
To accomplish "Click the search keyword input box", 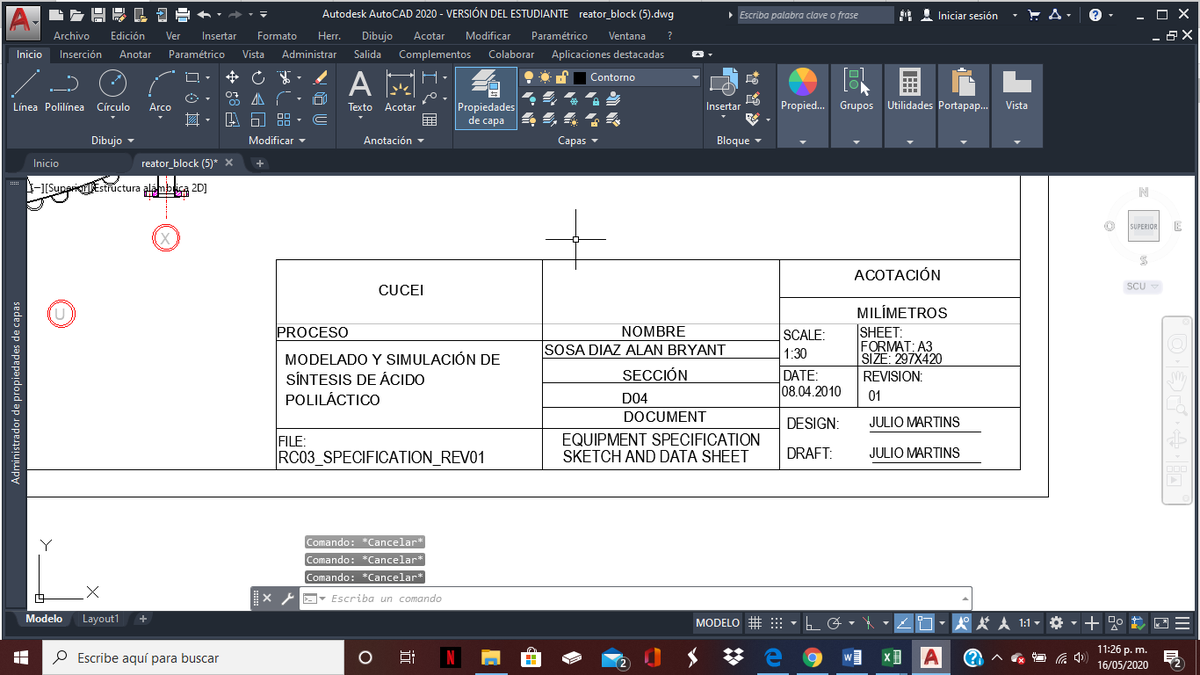I will [814, 15].
